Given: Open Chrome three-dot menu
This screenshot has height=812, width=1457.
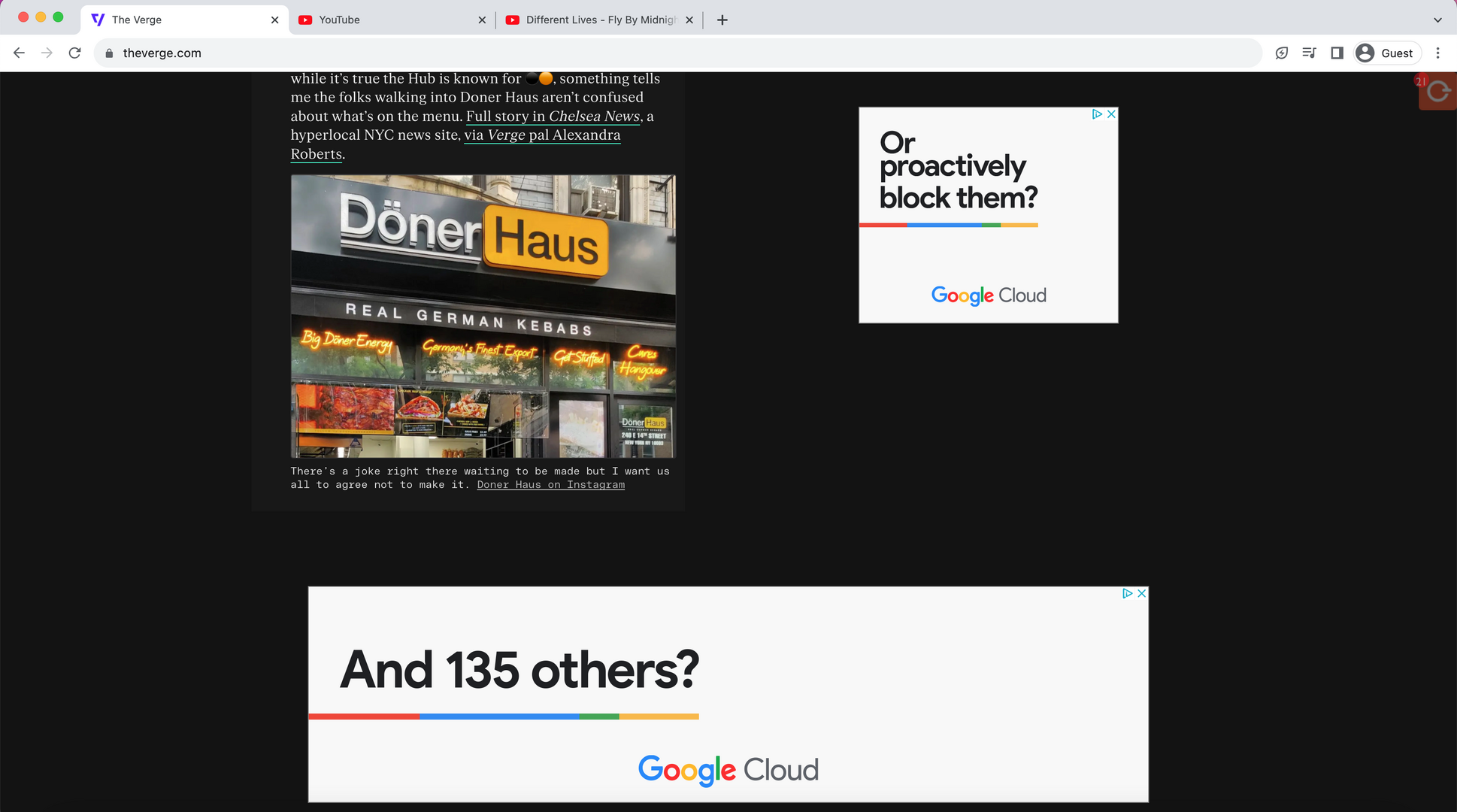Looking at the screenshot, I should 1437,53.
